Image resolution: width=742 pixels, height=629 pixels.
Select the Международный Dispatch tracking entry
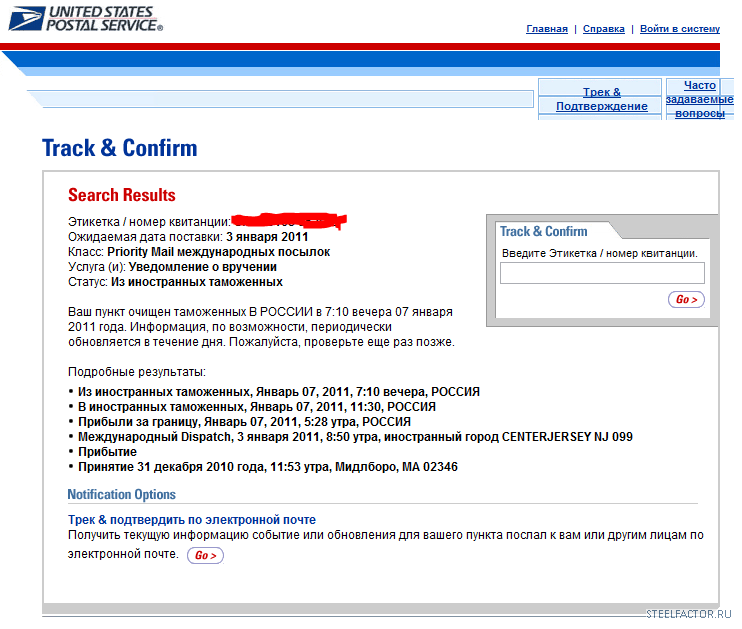[x=355, y=437]
